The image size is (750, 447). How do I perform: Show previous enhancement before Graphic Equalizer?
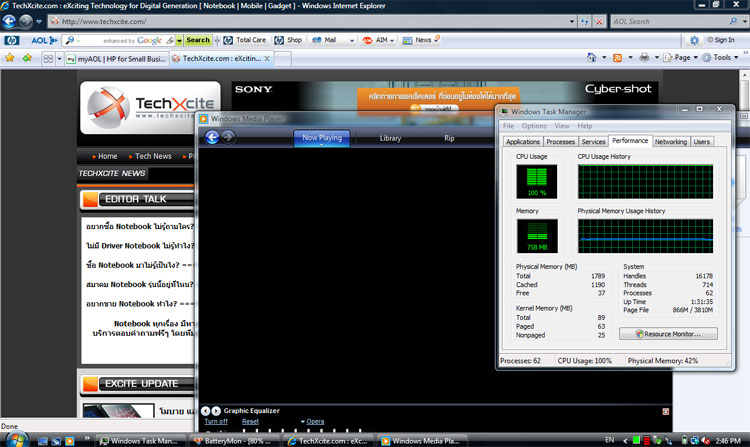coord(206,411)
